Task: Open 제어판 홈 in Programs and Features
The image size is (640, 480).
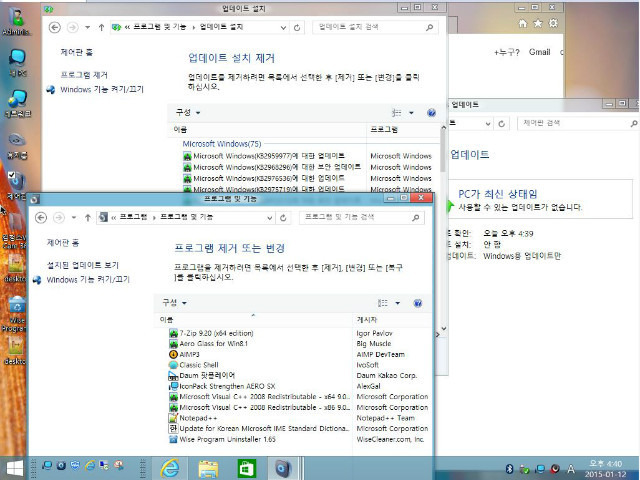Action: point(63,243)
